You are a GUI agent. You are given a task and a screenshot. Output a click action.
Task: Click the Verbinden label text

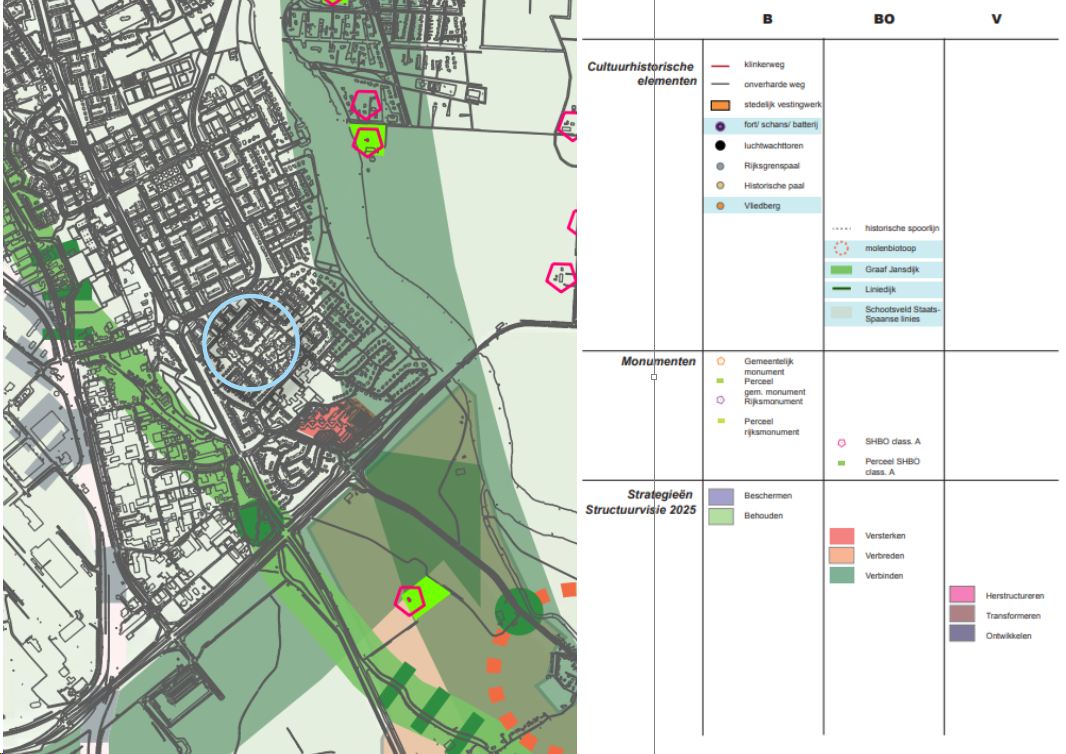pyautogui.click(x=884, y=576)
